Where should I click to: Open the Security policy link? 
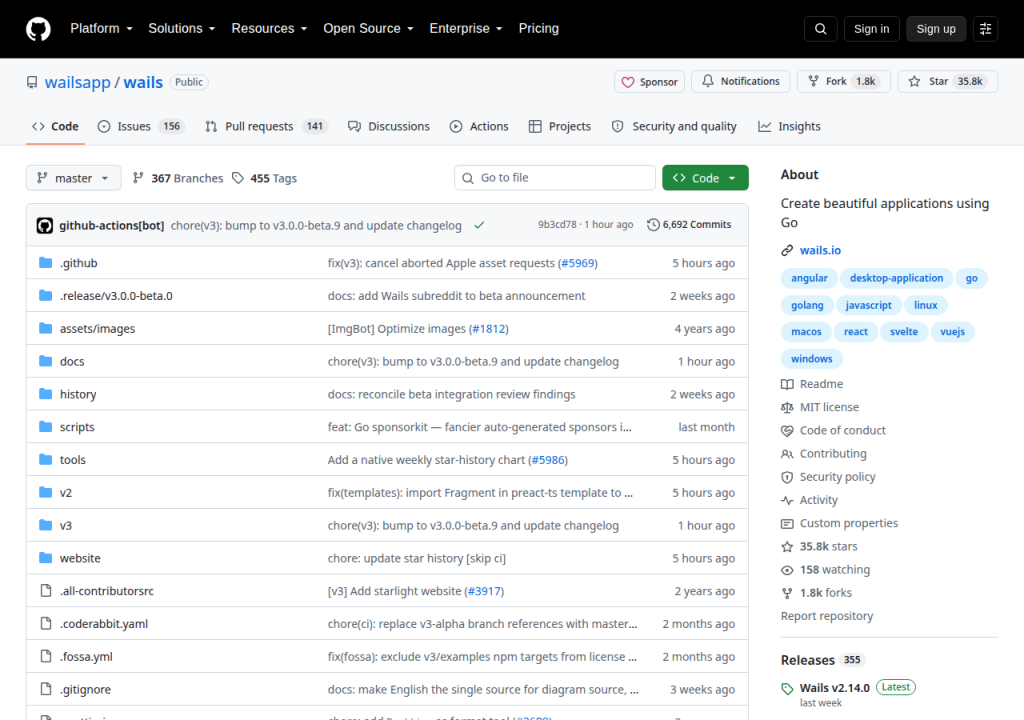[828, 477]
